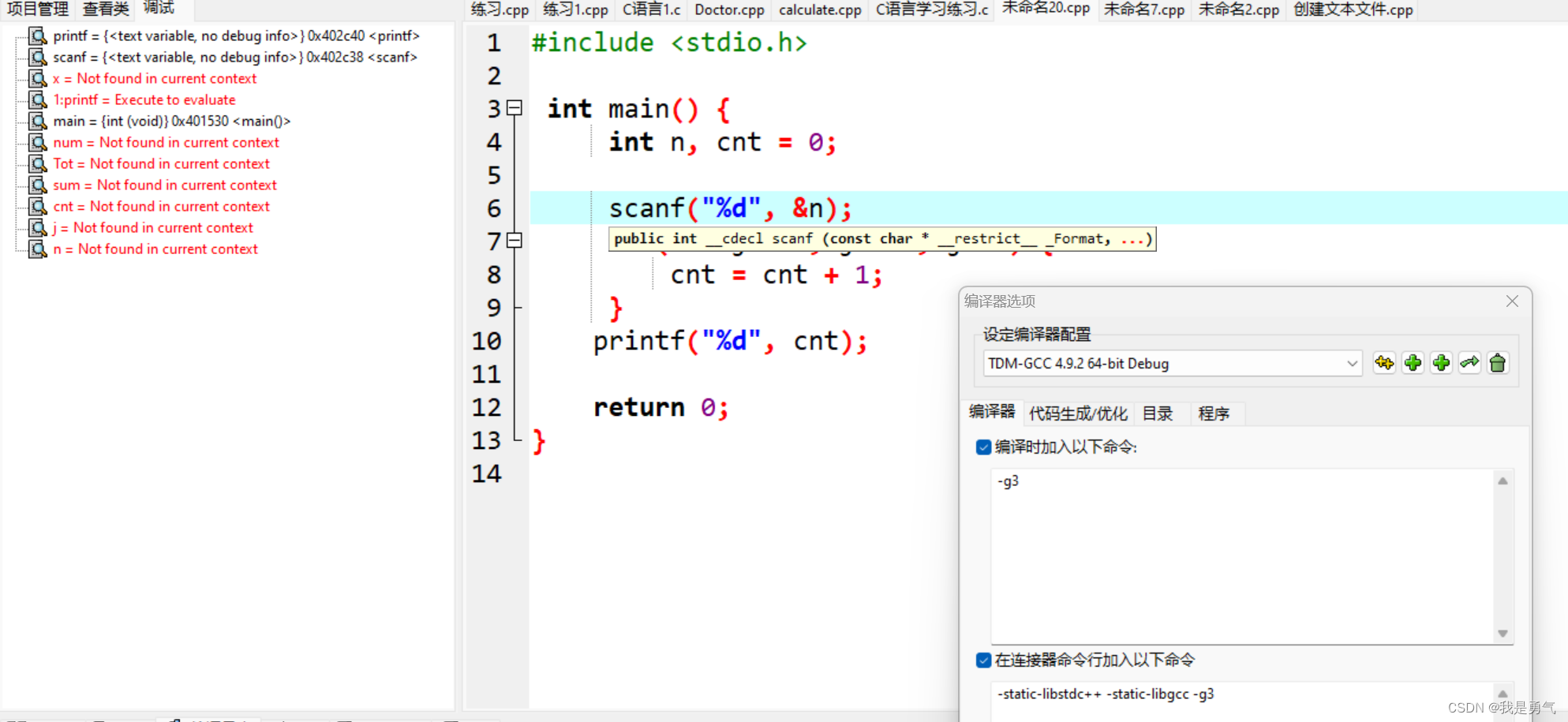Open the 查看类 panel tab
Image resolution: width=1568 pixels, height=722 pixels.
[105, 9]
